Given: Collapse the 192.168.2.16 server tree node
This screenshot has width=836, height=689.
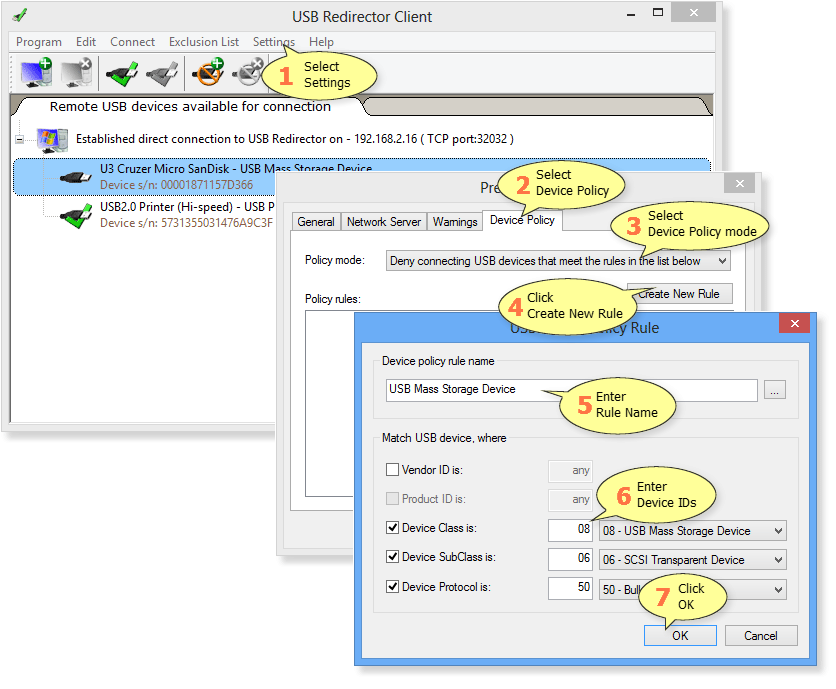Looking at the screenshot, I should tap(20, 139).
